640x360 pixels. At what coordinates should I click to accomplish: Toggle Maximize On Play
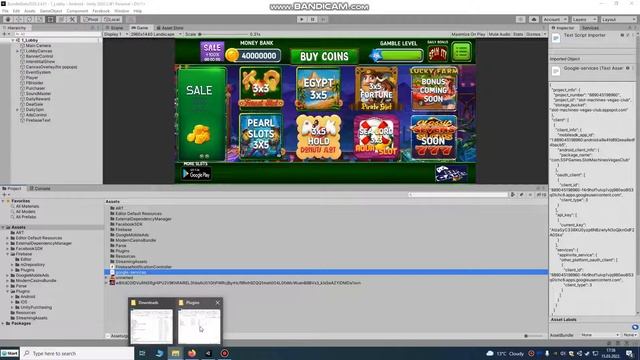(x=468, y=34)
